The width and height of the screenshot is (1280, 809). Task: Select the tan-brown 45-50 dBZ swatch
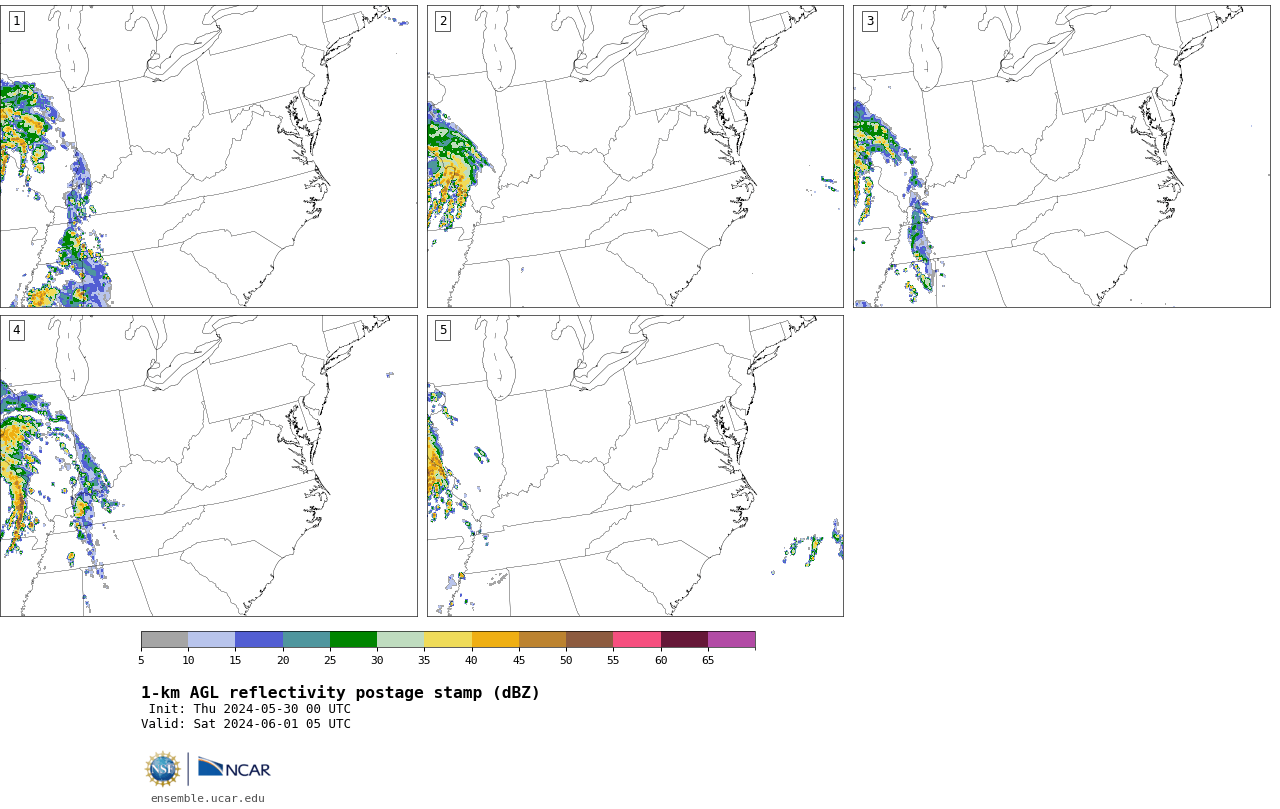click(542, 640)
